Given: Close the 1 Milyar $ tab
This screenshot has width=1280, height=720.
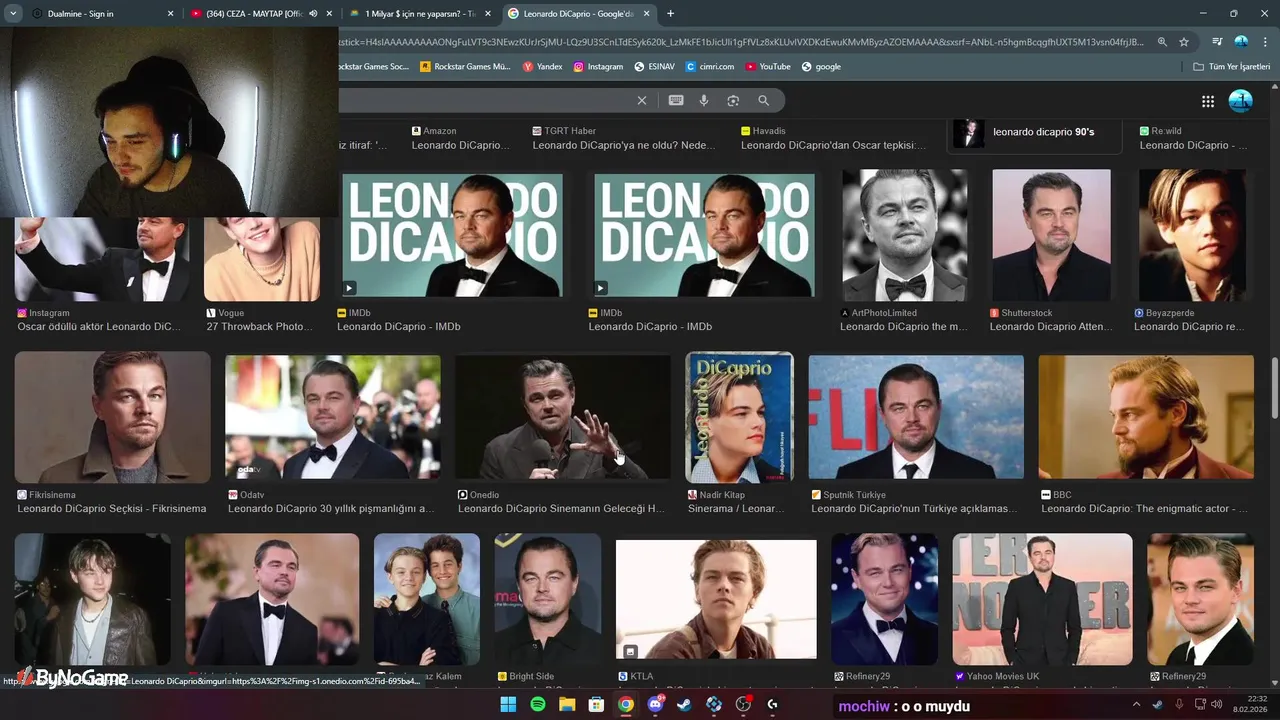Looking at the screenshot, I should pos(488,14).
